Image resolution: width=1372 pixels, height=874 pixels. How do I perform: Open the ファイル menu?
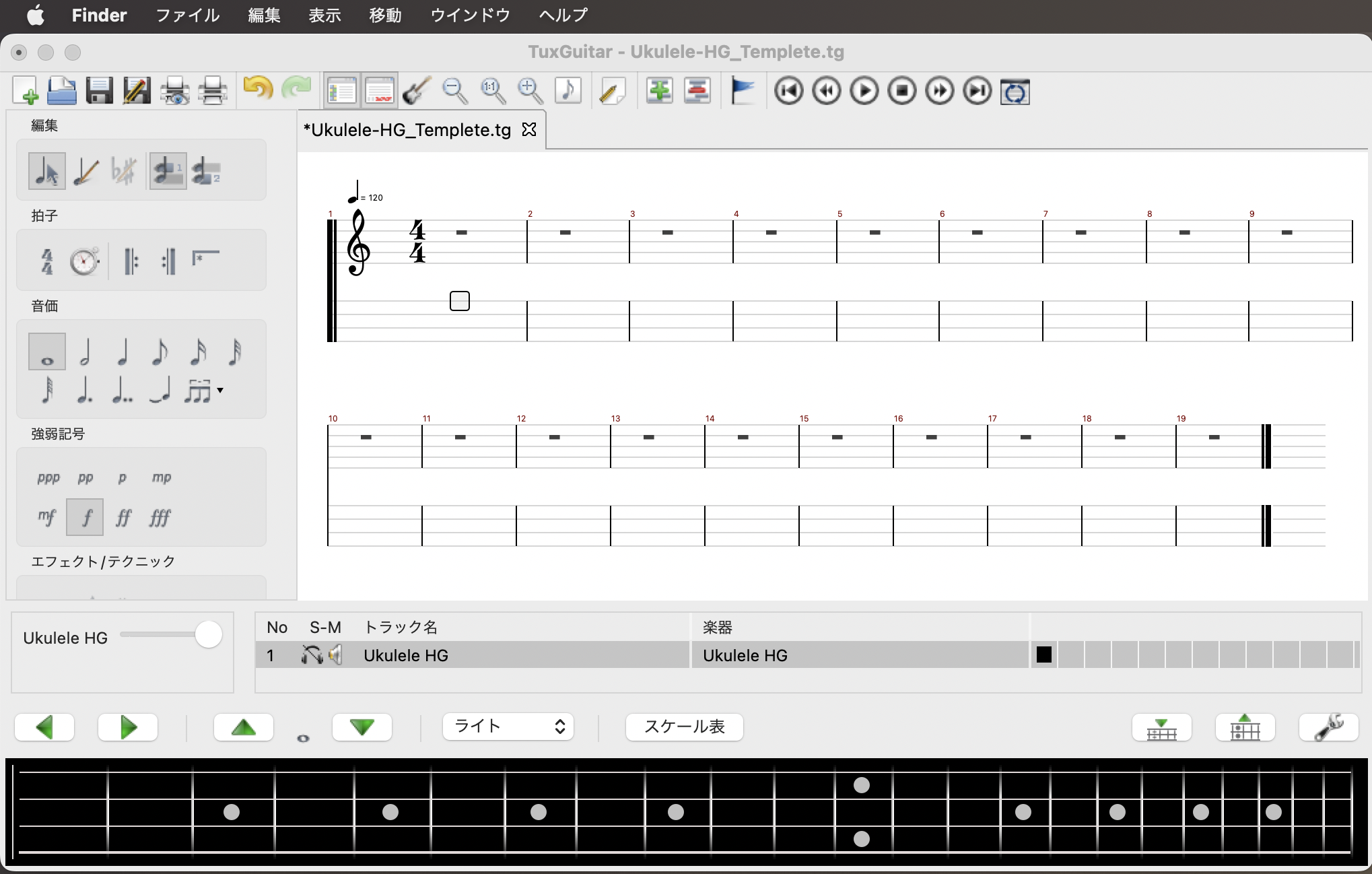pos(187,15)
